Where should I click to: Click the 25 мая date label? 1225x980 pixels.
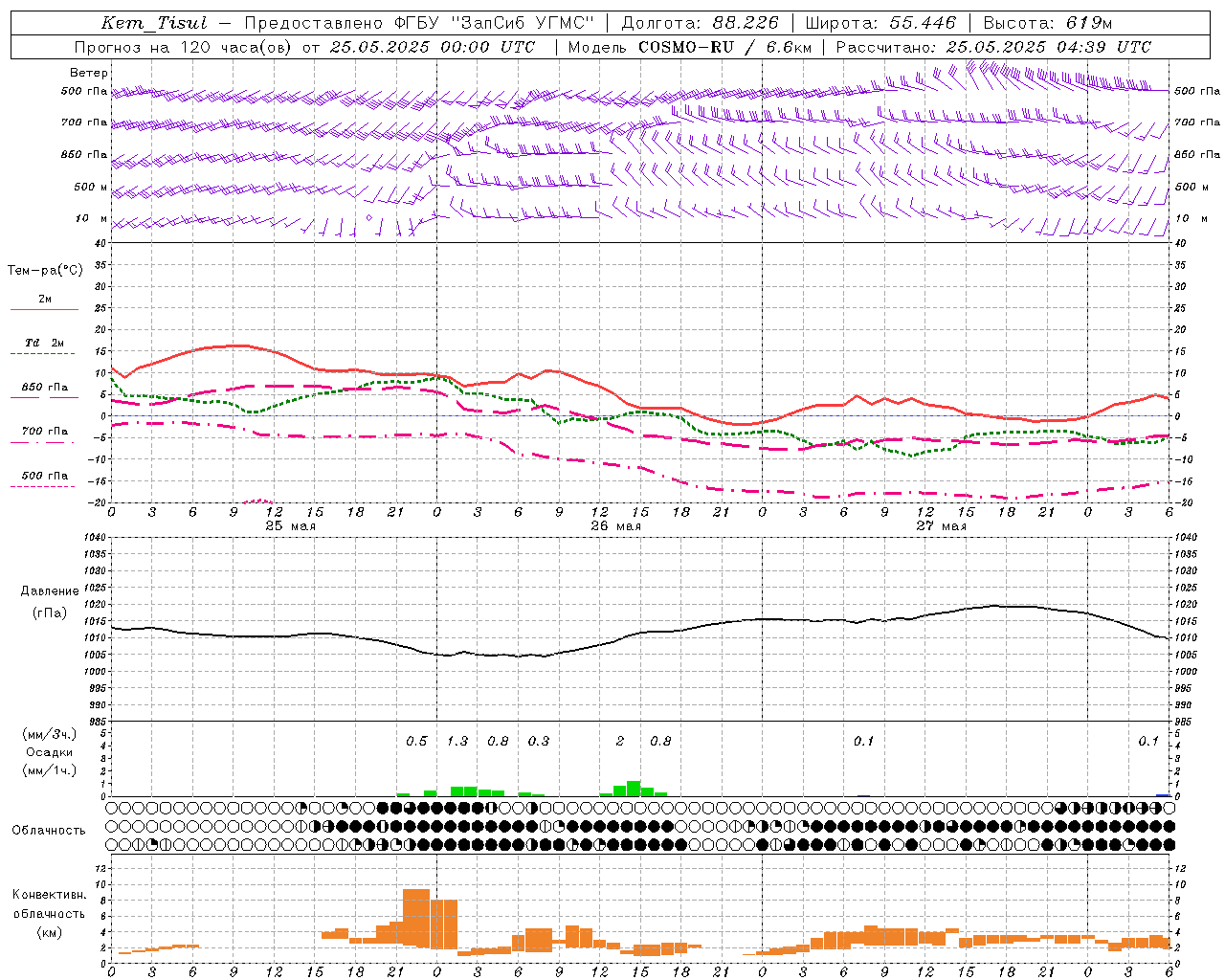coord(291,525)
